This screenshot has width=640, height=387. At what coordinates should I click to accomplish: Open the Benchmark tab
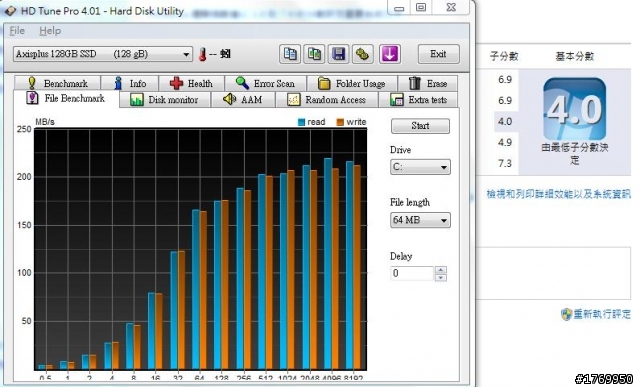pyautogui.click(x=57, y=83)
